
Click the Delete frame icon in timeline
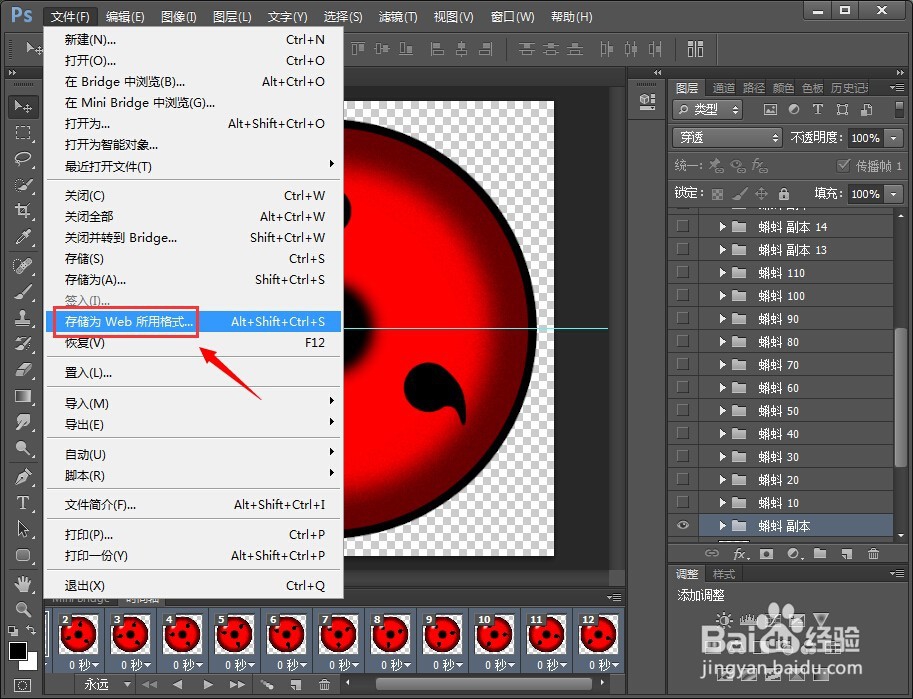coord(324,684)
